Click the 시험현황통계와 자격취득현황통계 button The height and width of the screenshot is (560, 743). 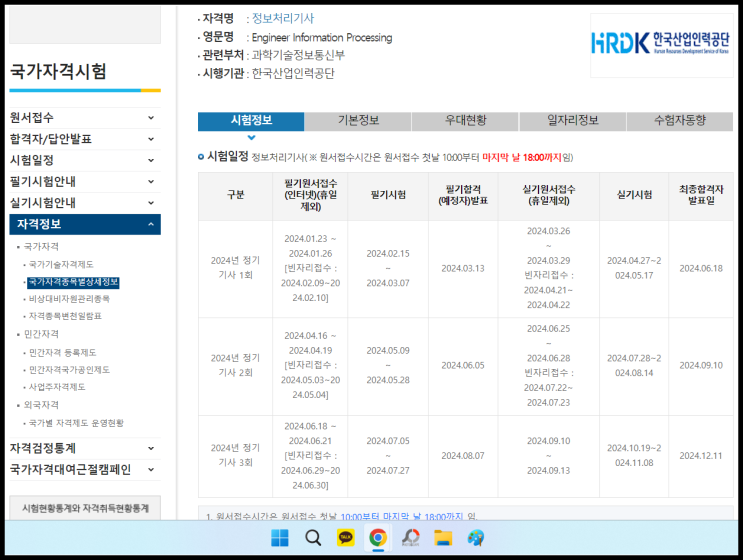(x=85, y=508)
